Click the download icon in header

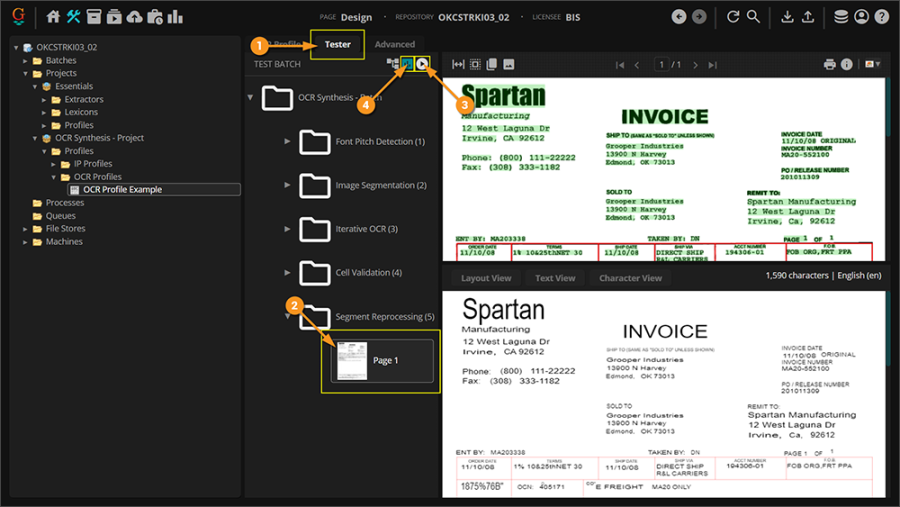tap(788, 17)
